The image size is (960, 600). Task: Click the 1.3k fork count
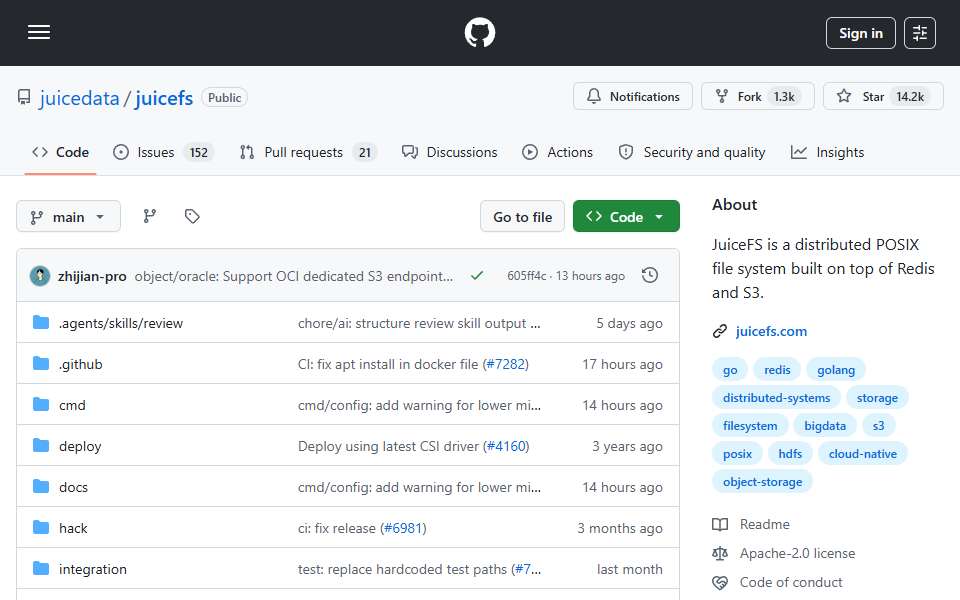784,97
